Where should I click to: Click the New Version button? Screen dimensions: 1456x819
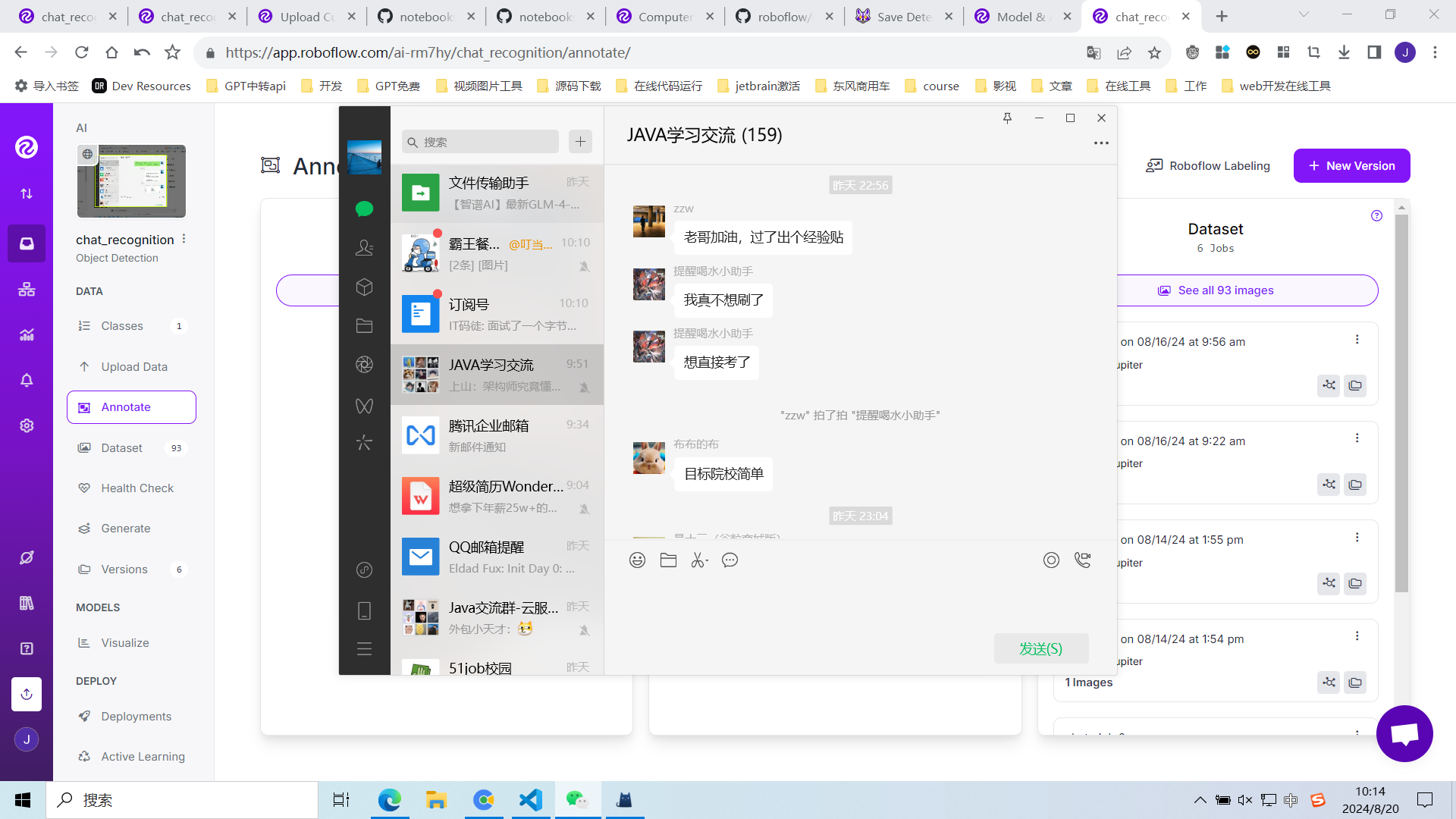tap(1351, 166)
